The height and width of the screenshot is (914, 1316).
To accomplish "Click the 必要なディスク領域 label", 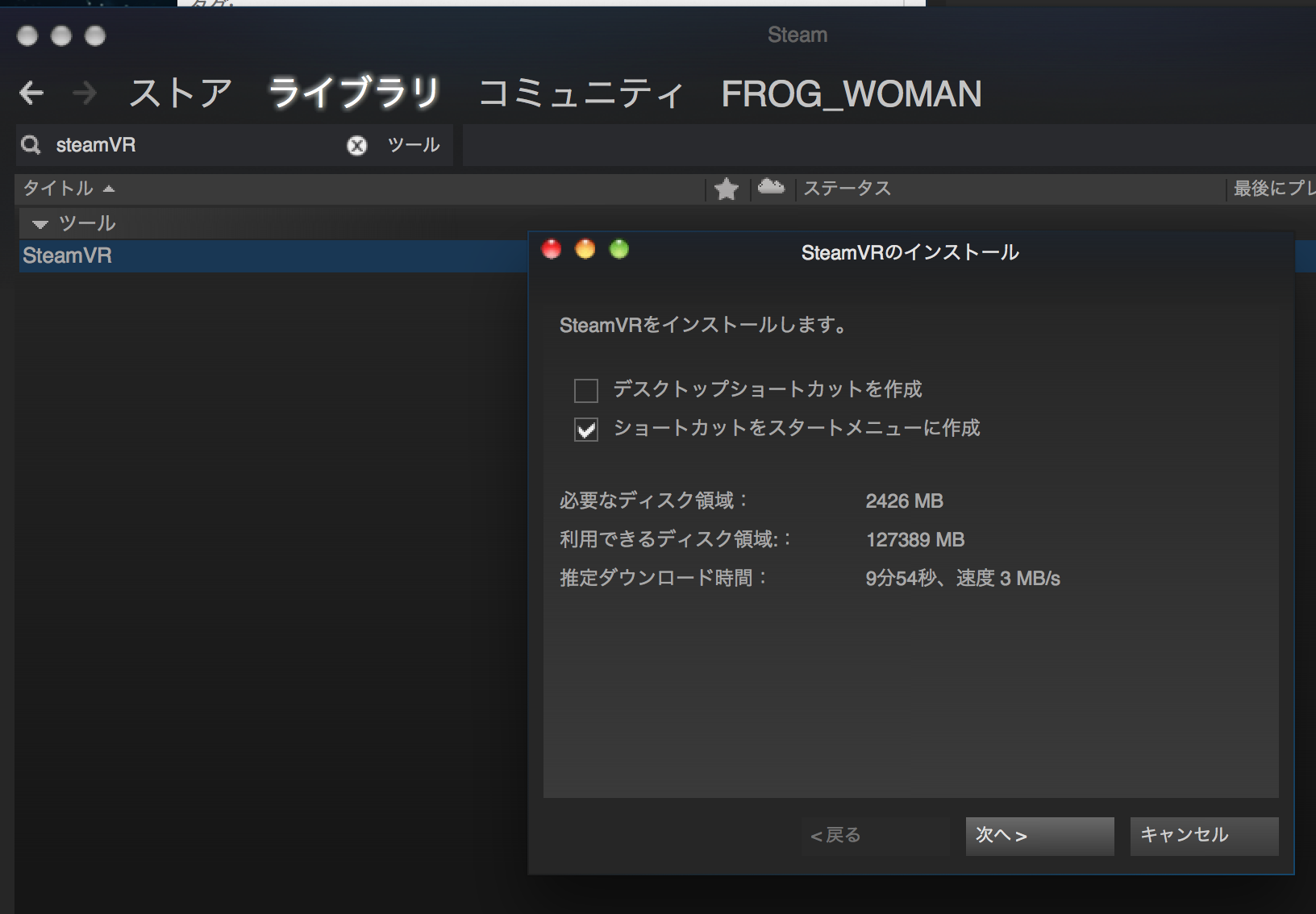I will [654, 501].
